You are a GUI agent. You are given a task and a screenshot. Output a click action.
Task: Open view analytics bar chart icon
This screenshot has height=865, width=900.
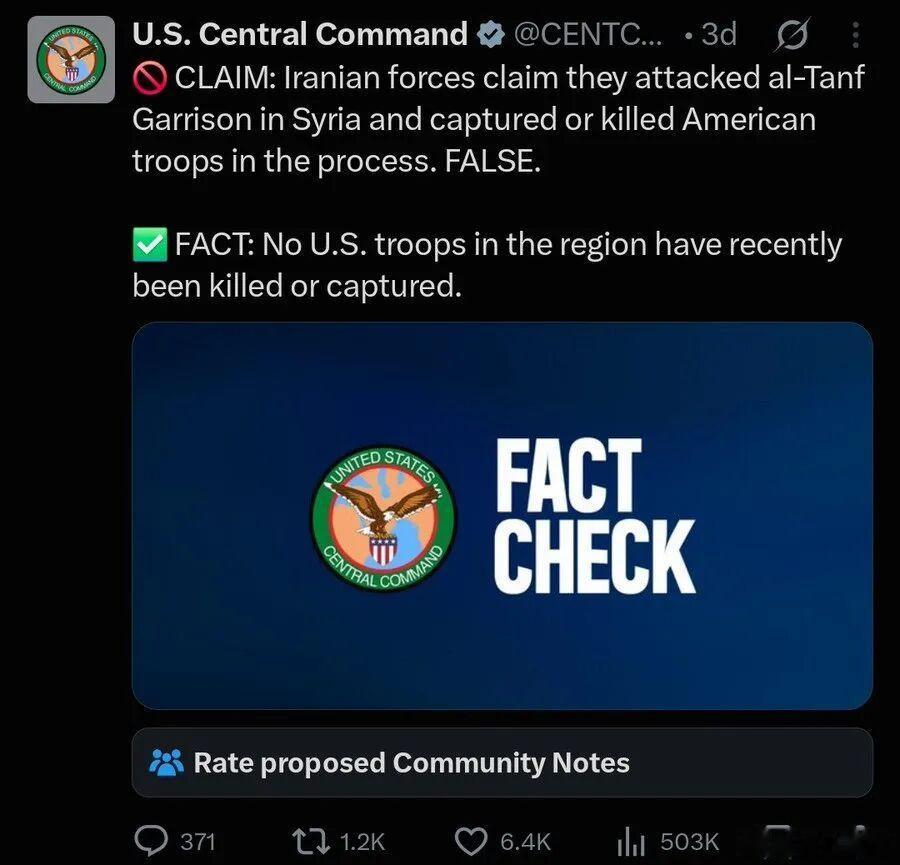(x=631, y=841)
